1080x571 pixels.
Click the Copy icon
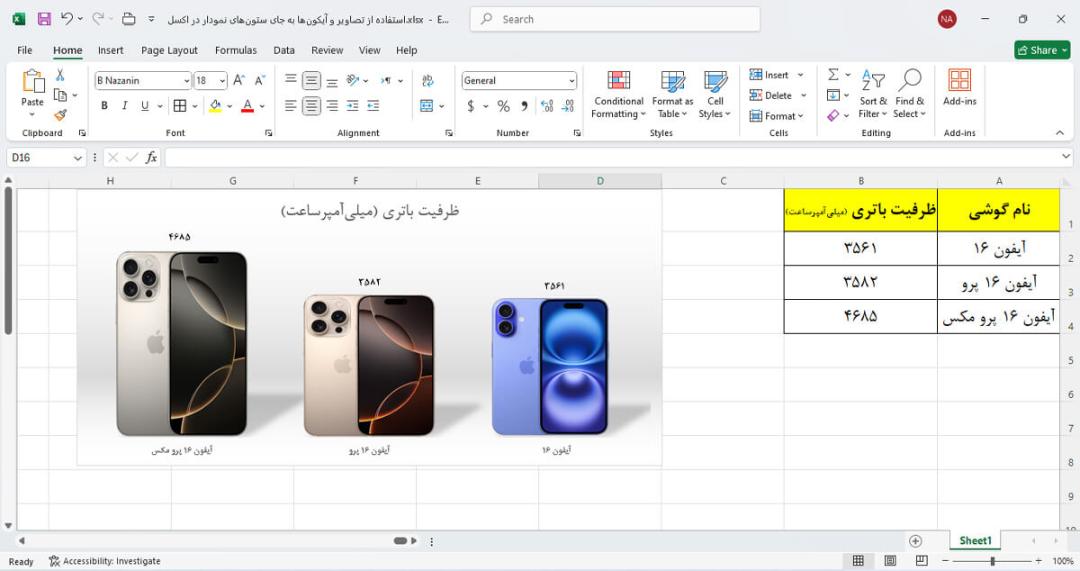point(61,95)
